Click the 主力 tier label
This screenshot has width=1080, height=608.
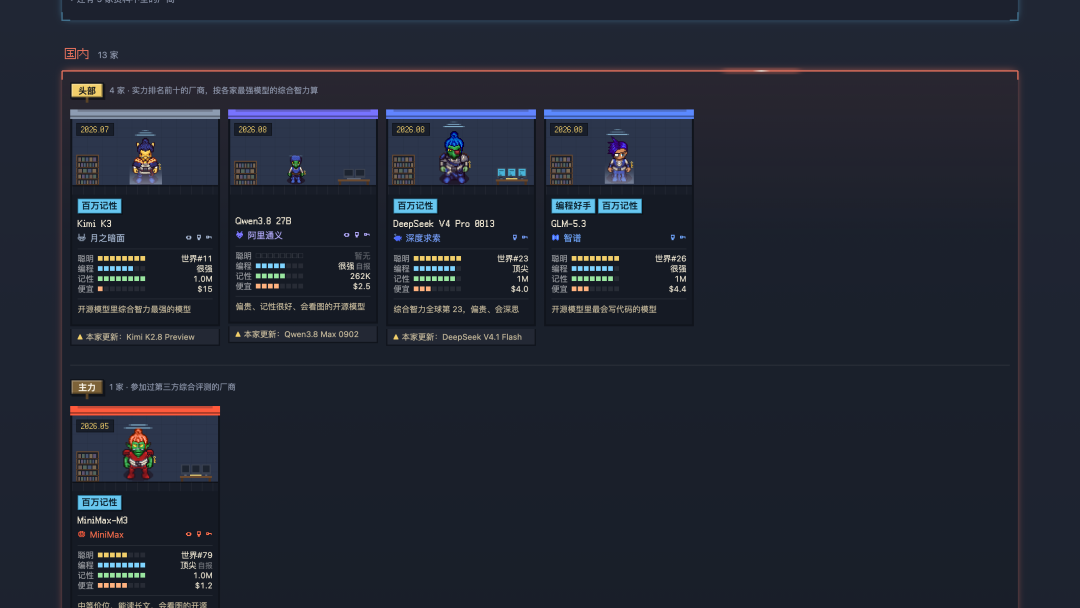87,388
